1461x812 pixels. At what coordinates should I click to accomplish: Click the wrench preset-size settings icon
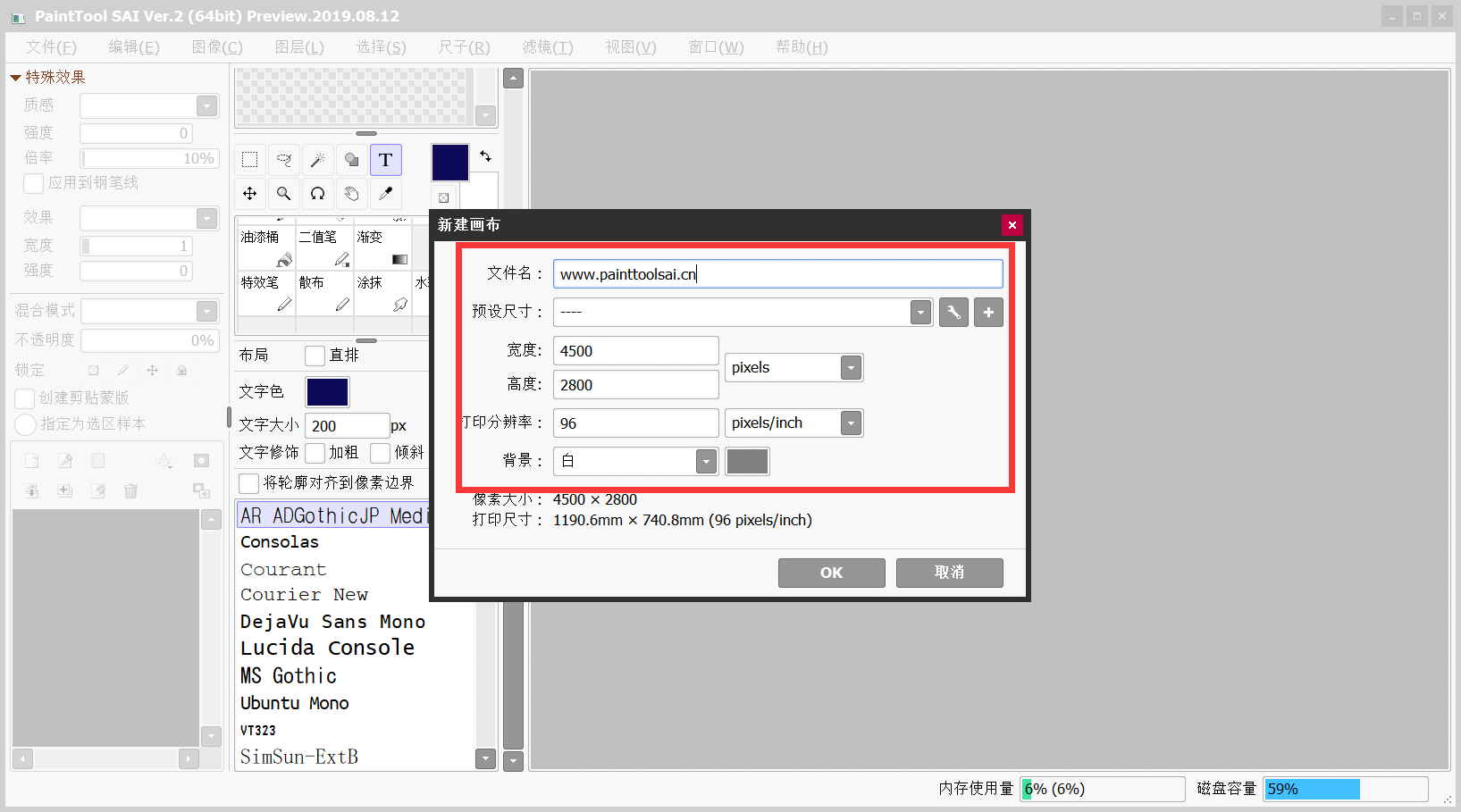tap(953, 313)
